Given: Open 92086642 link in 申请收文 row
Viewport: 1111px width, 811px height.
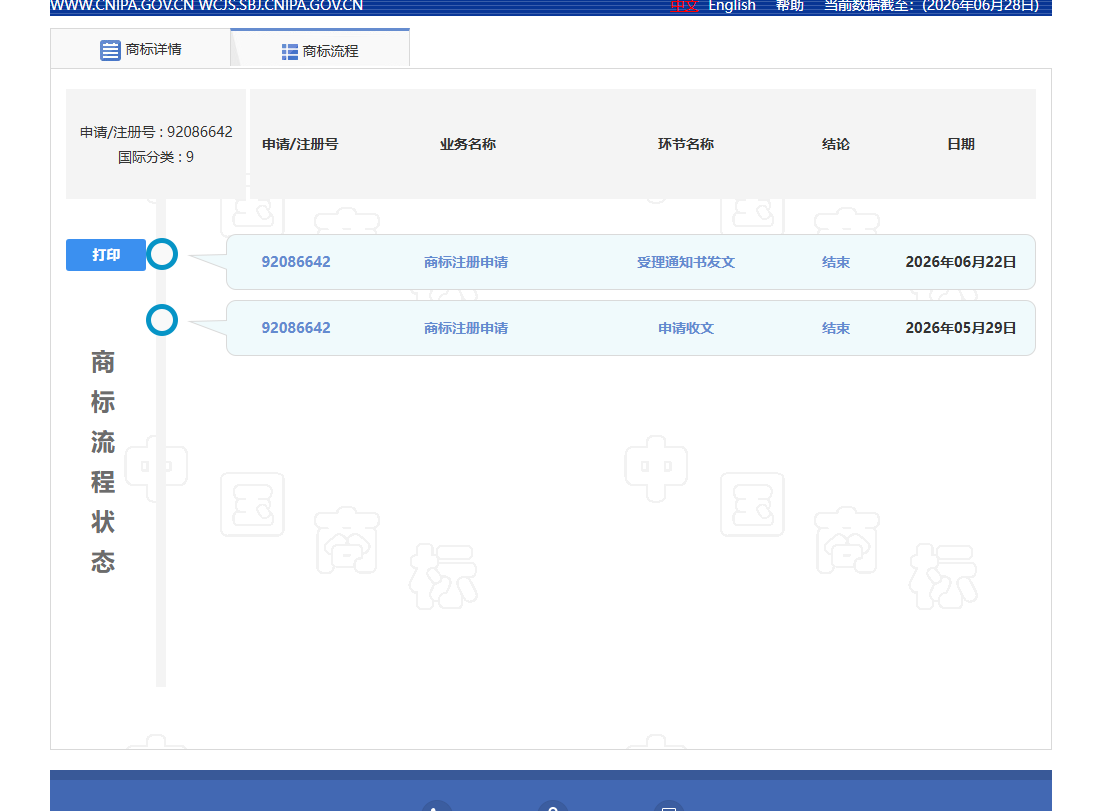Looking at the screenshot, I should click(x=295, y=328).
